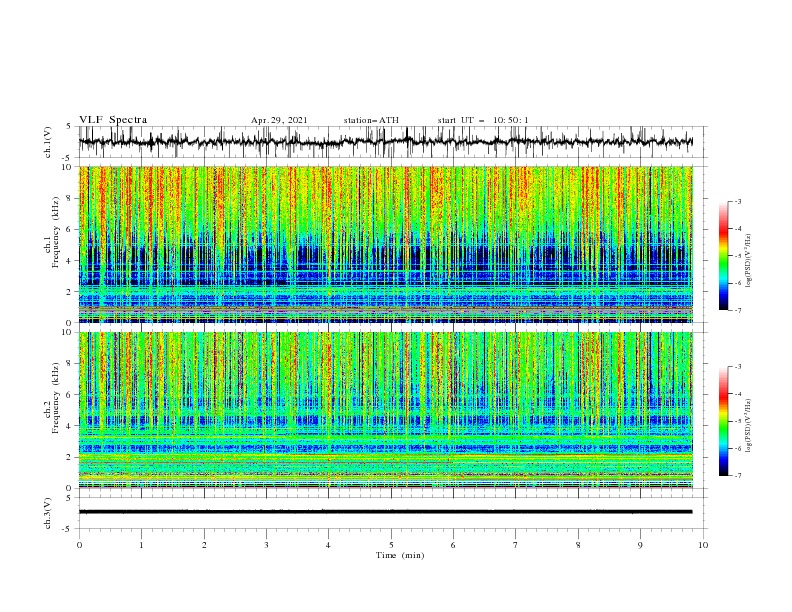This screenshot has width=792, height=612.
Task: Click the 'VLF Spectra' title text
Action: click(x=113, y=120)
